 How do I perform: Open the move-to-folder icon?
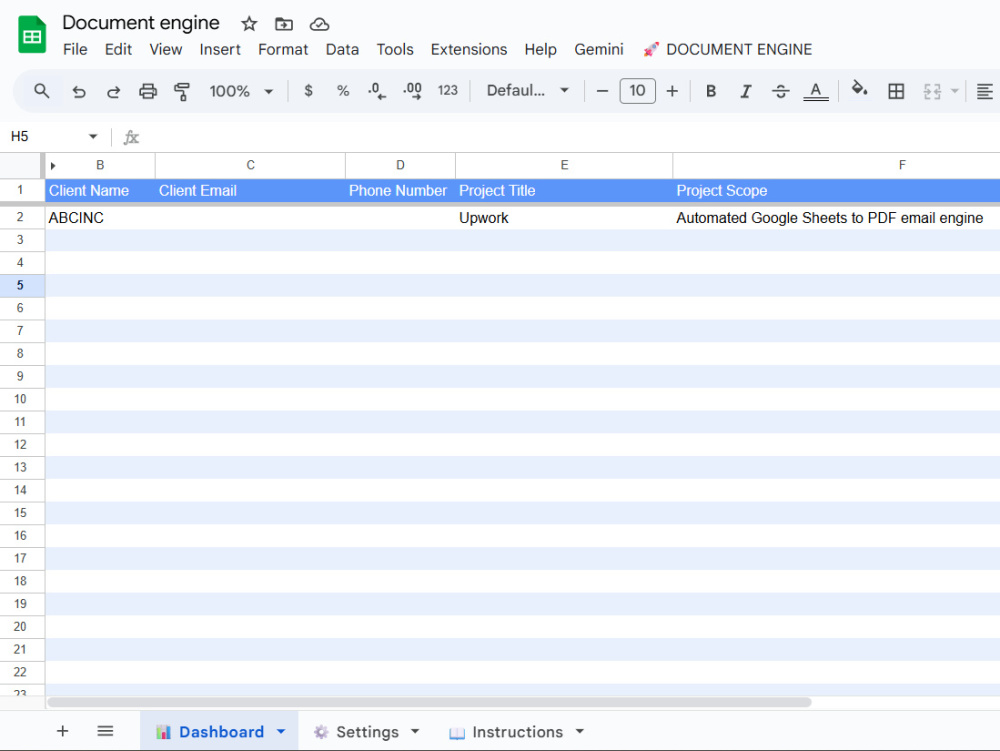click(284, 24)
